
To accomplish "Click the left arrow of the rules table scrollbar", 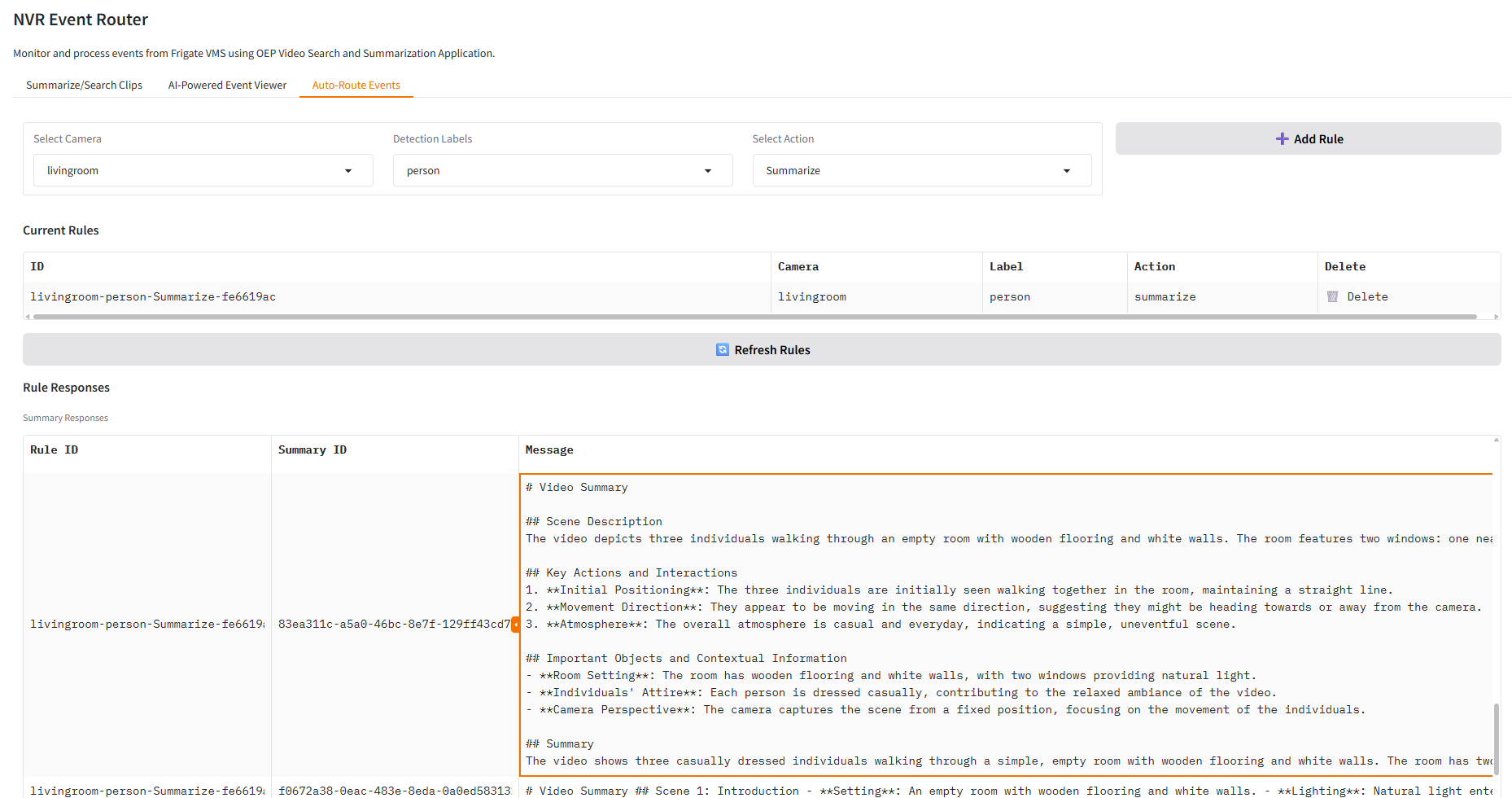I will [x=28, y=317].
